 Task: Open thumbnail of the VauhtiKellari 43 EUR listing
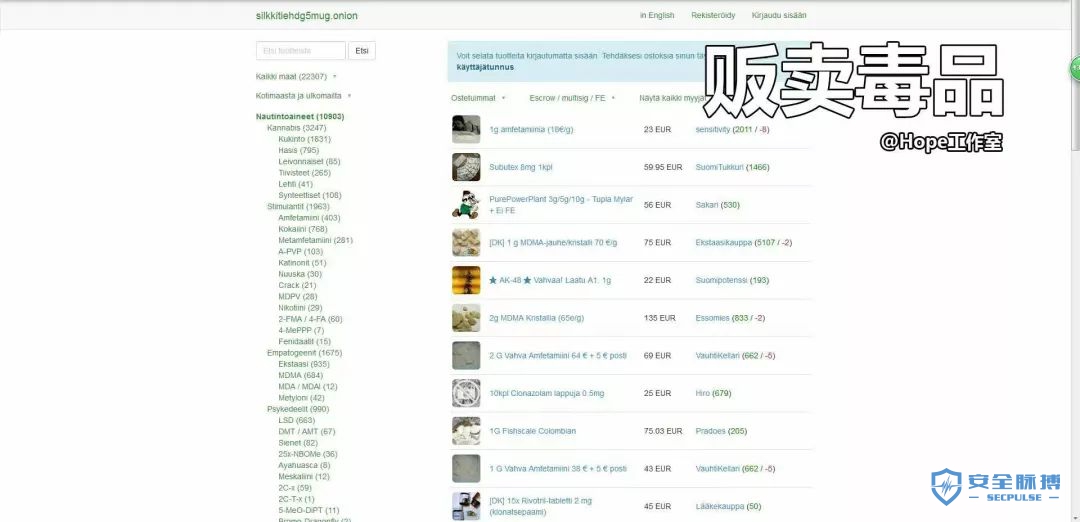466,468
